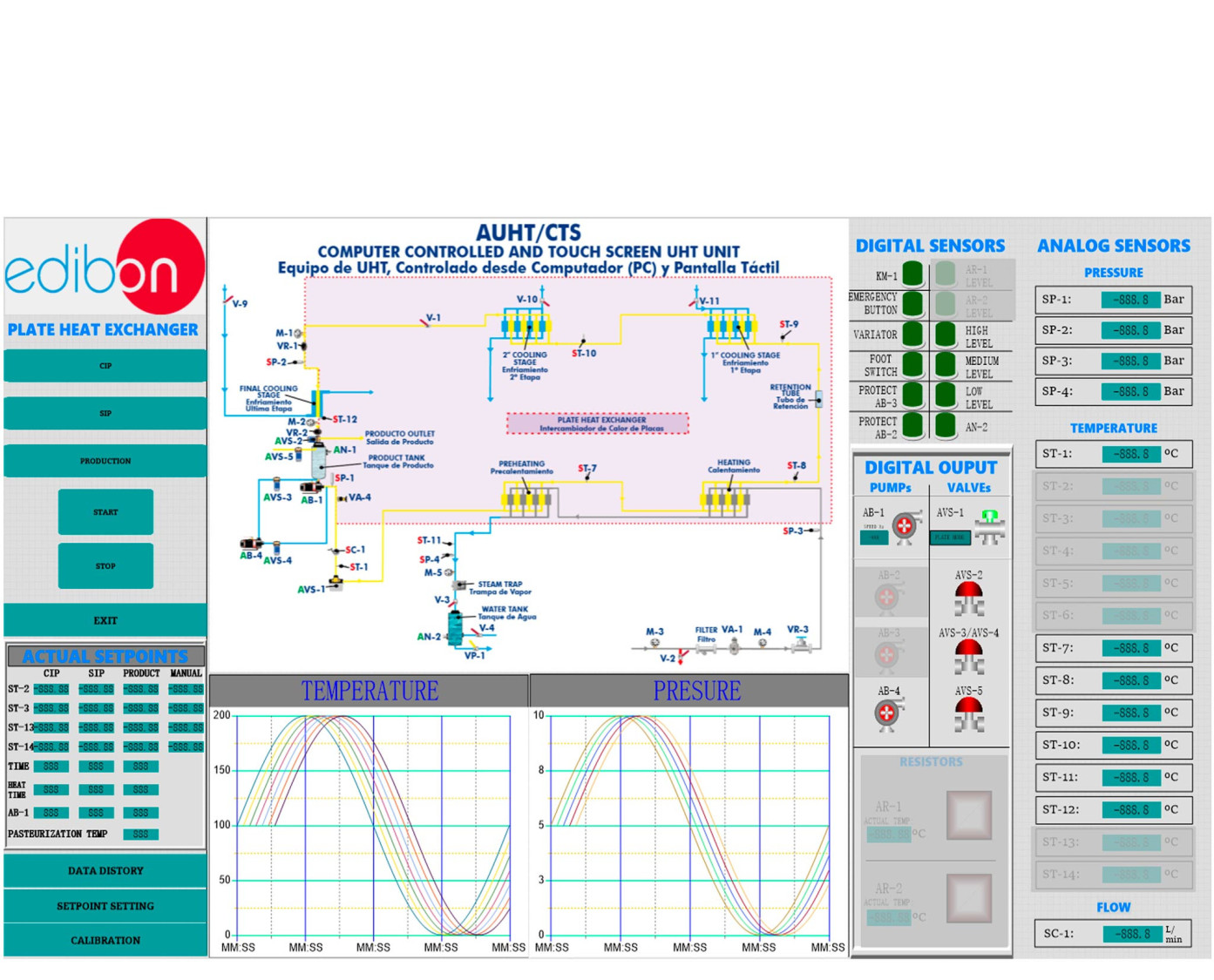The image size is (1214, 980).
Task: Toggle the High Level sensor indicator
Action: [946, 335]
